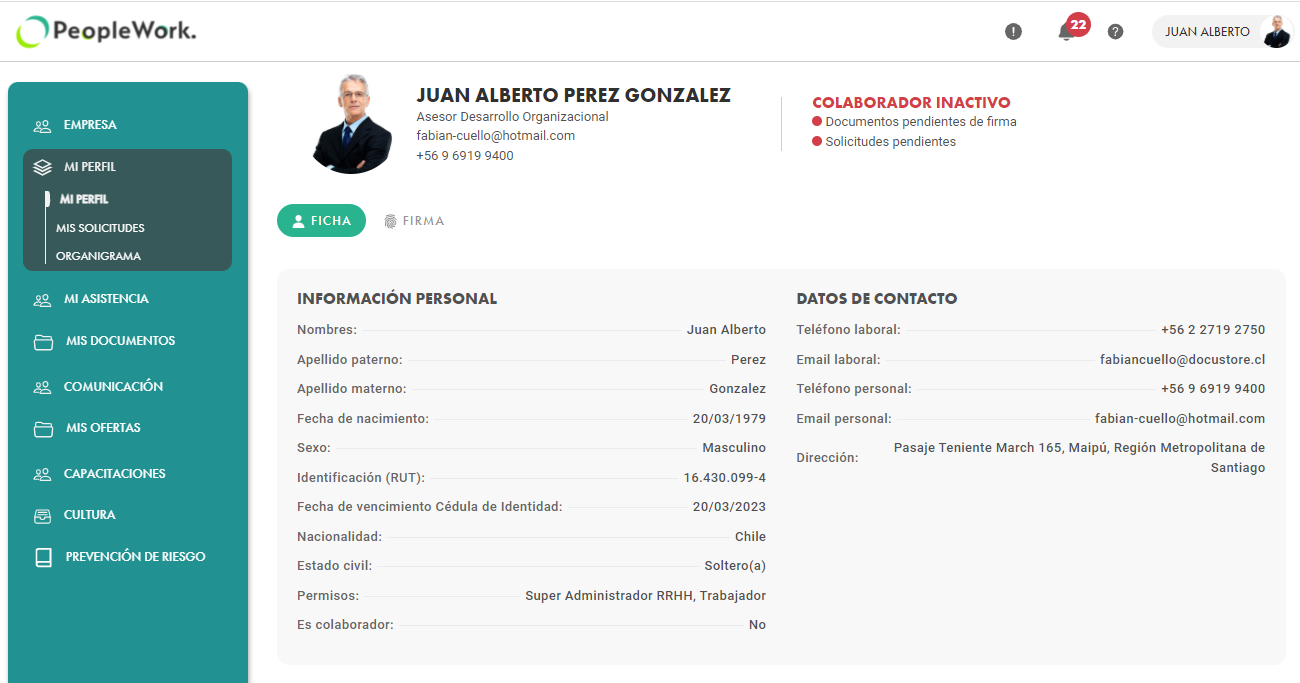Click the Es colaborador value No
This screenshot has width=1300, height=683.
pyautogui.click(x=757, y=625)
